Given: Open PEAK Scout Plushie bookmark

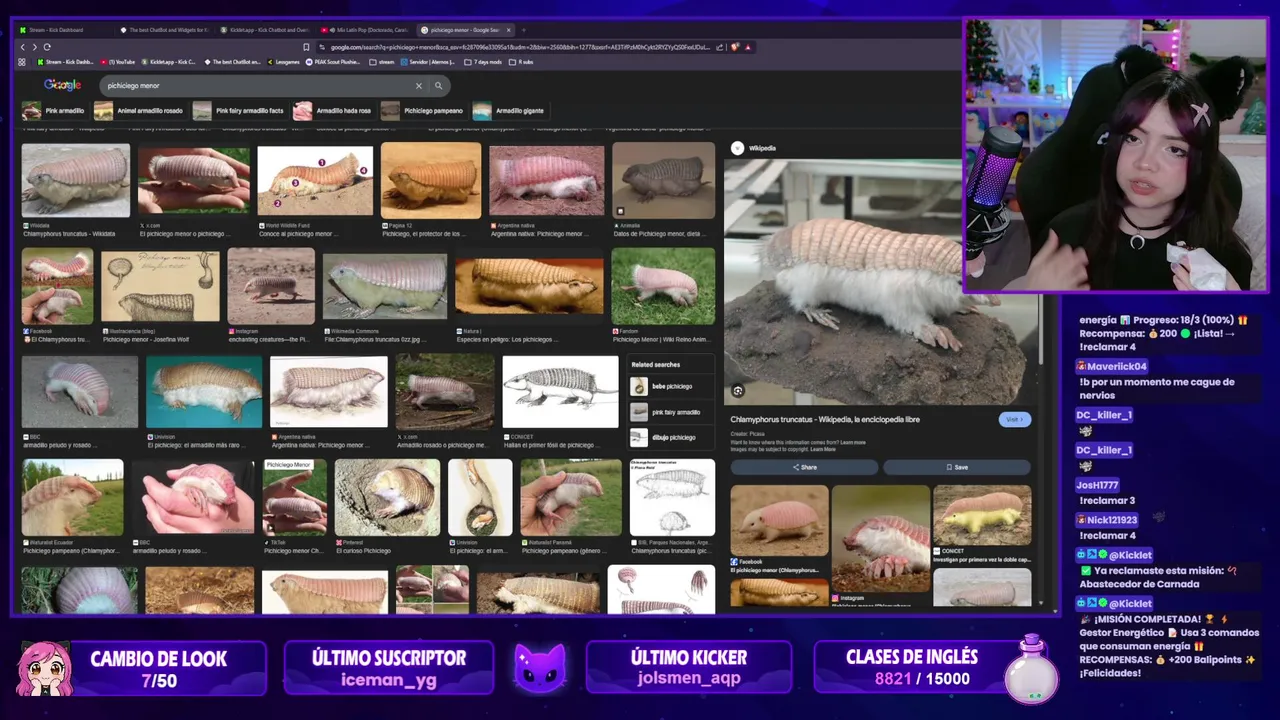Looking at the screenshot, I should pos(333,62).
